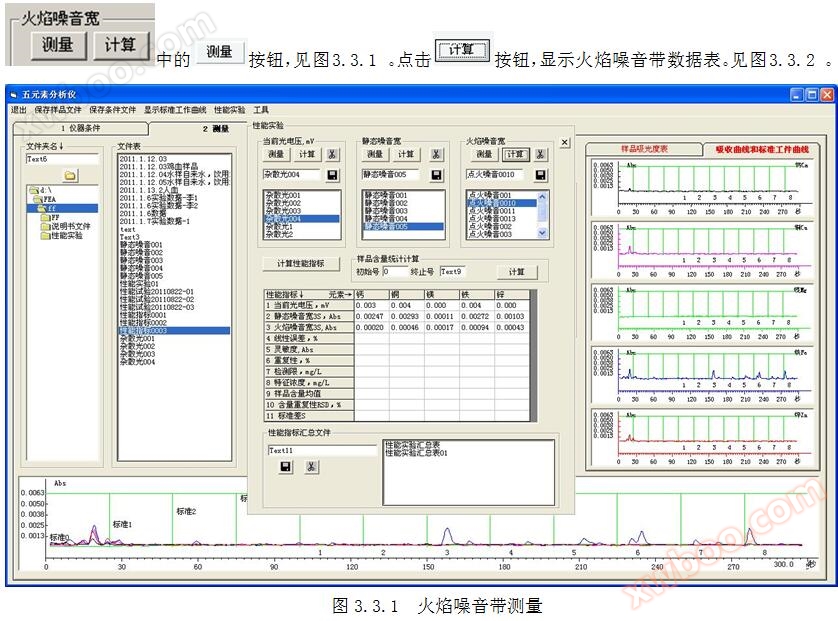Save the 性能指标汇总文件 with floppy icon
This screenshot has width=838, height=621.
coord(286,467)
